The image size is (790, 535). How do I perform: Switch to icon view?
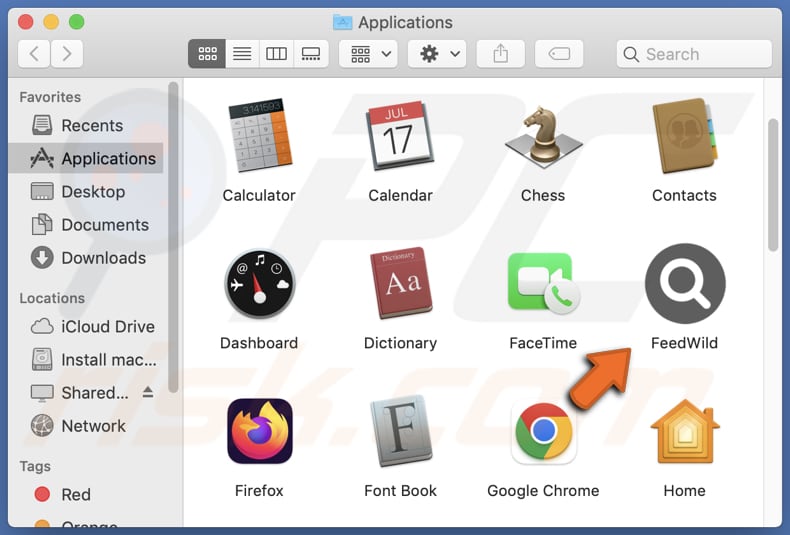(207, 53)
